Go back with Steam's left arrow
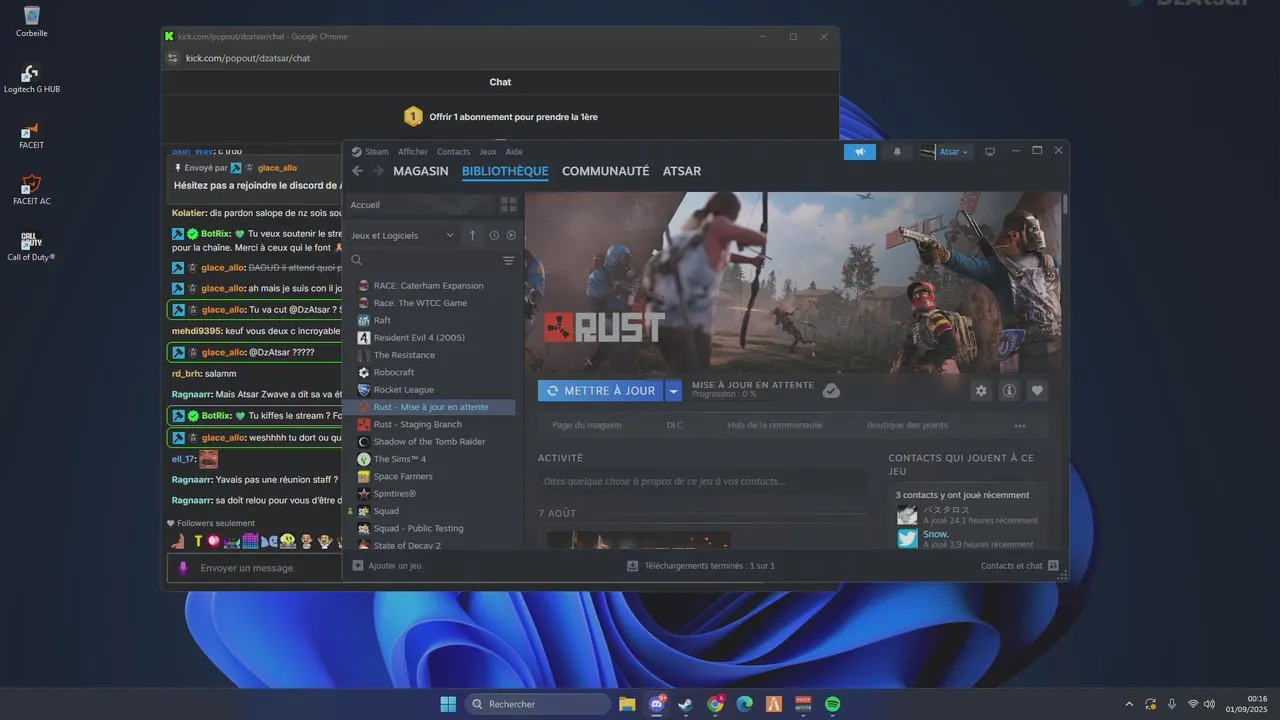1280x720 pixels. (x=357, y=171)
